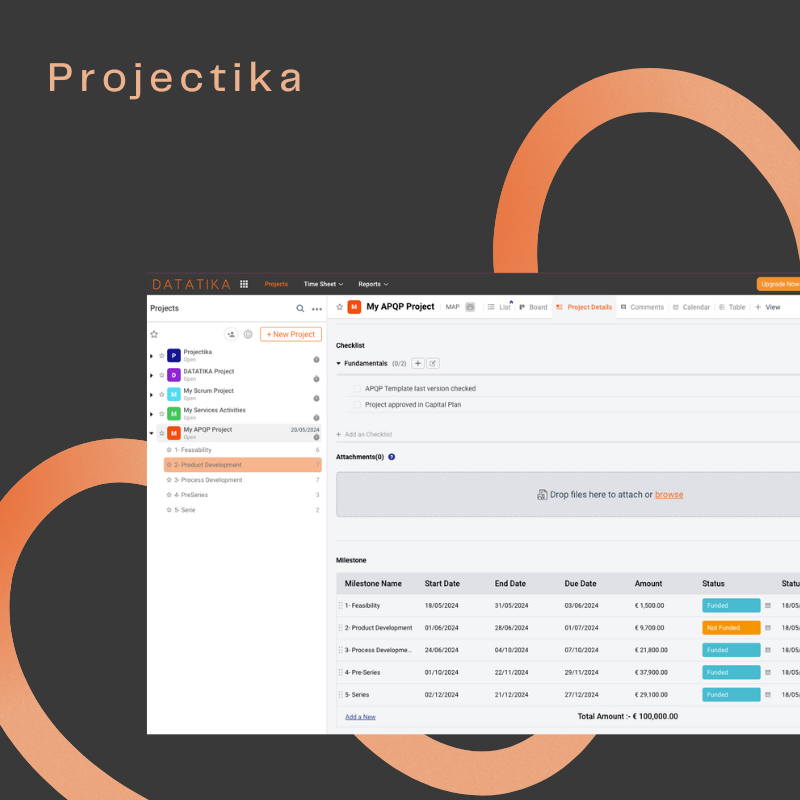
Task: Click the Upgrade Now button
Action: (x=779, y=284)
